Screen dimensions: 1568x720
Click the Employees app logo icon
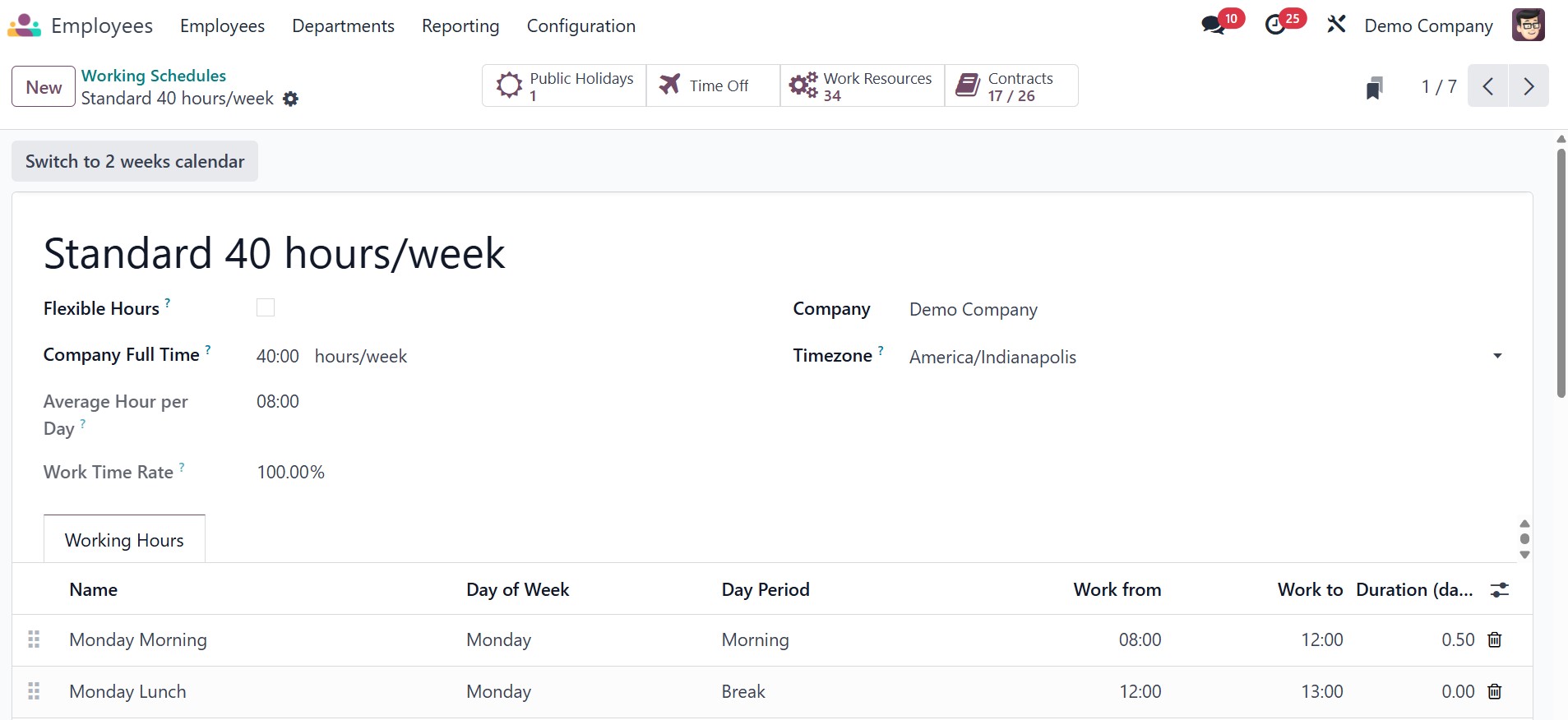[24, 25]
